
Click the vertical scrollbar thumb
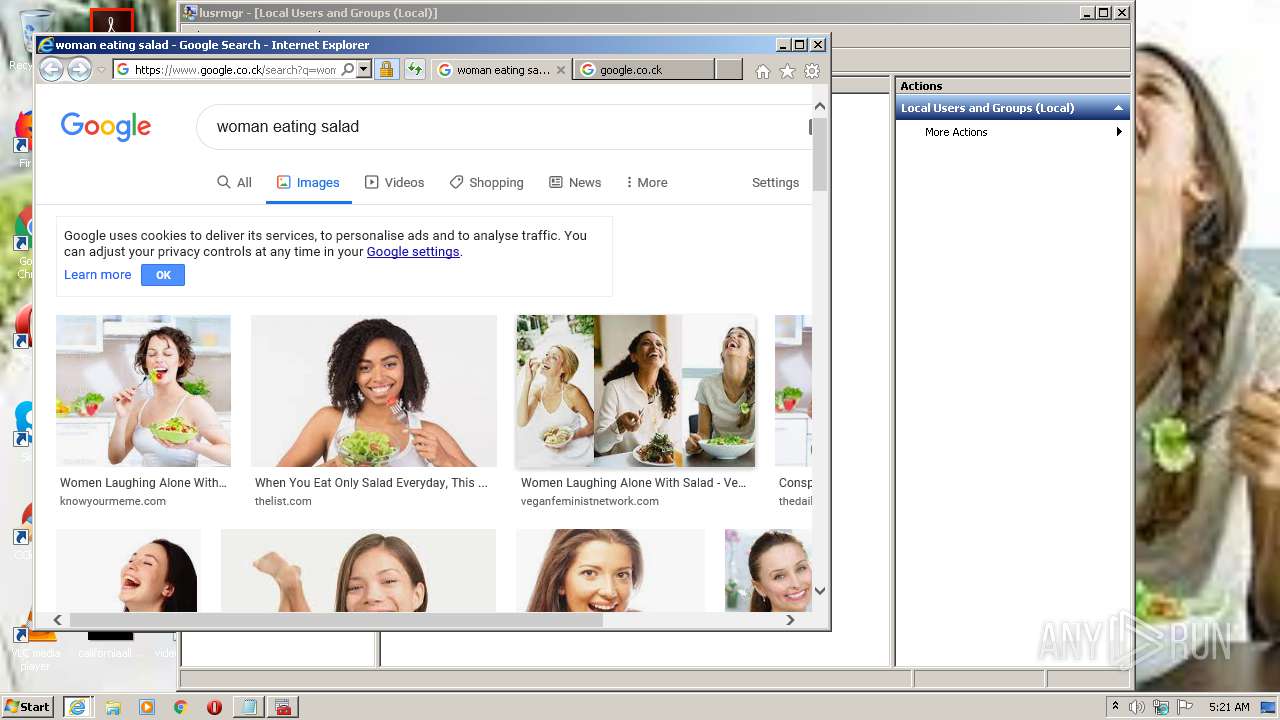820,154
